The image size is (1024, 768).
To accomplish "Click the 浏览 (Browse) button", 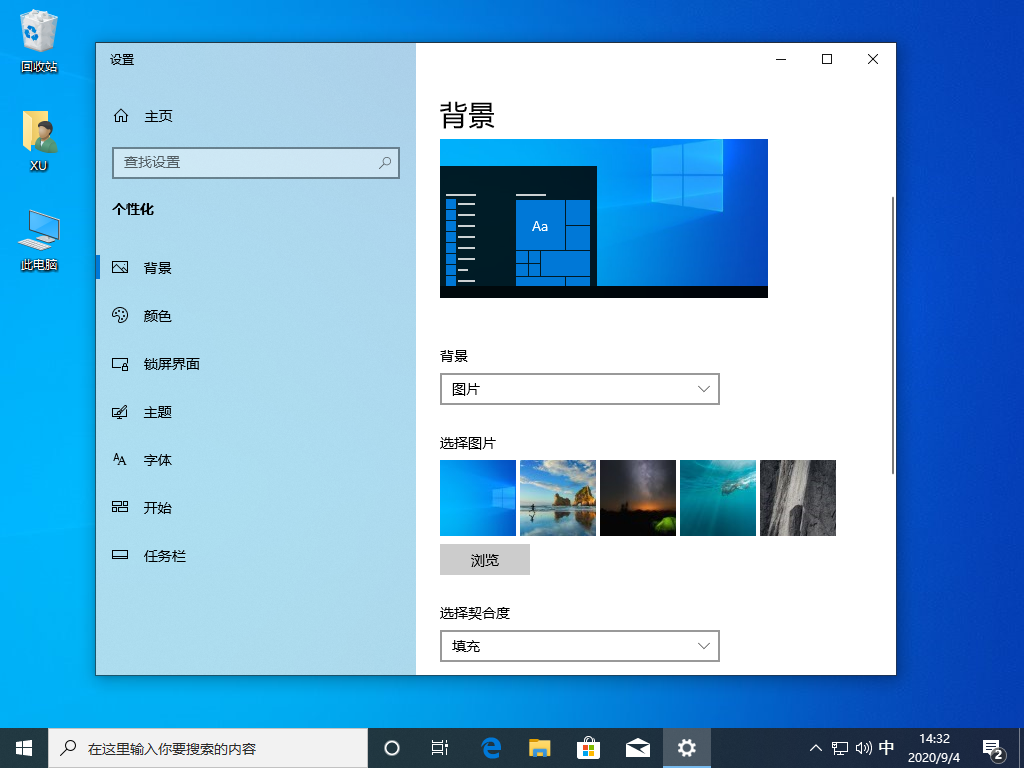I will (484, 559).
